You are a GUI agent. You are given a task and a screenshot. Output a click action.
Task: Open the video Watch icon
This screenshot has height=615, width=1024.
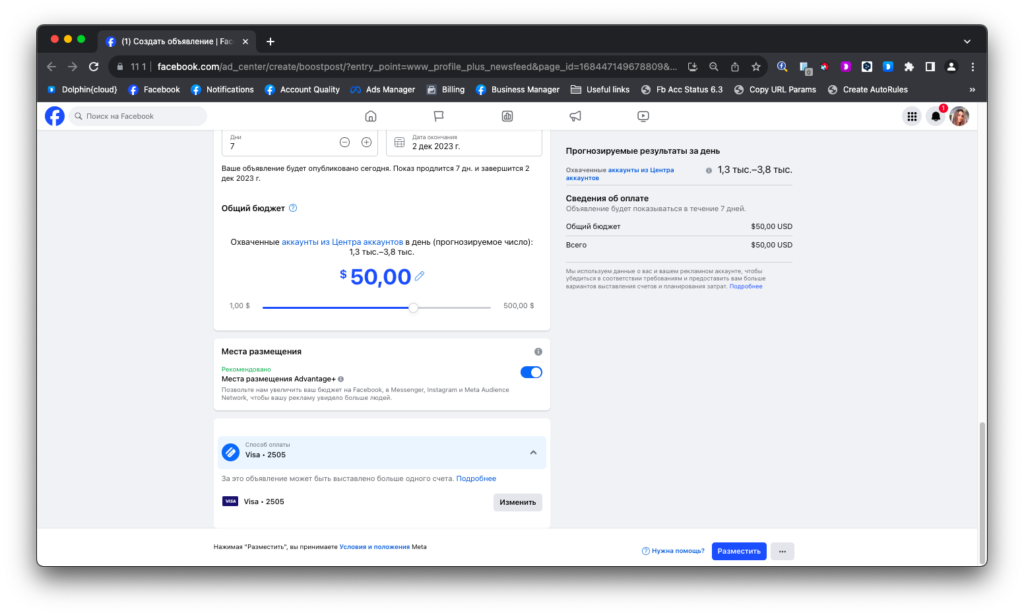[x=643, y=116]
